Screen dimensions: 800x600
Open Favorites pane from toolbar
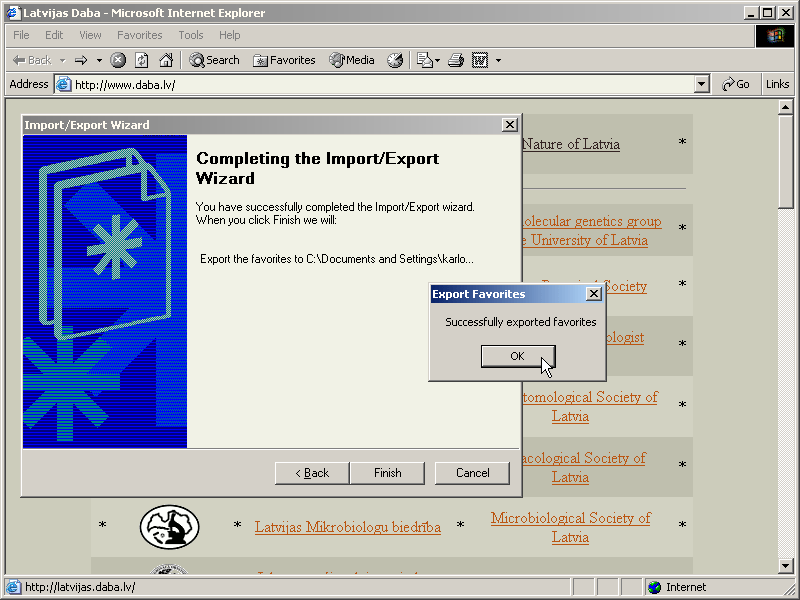284,60
